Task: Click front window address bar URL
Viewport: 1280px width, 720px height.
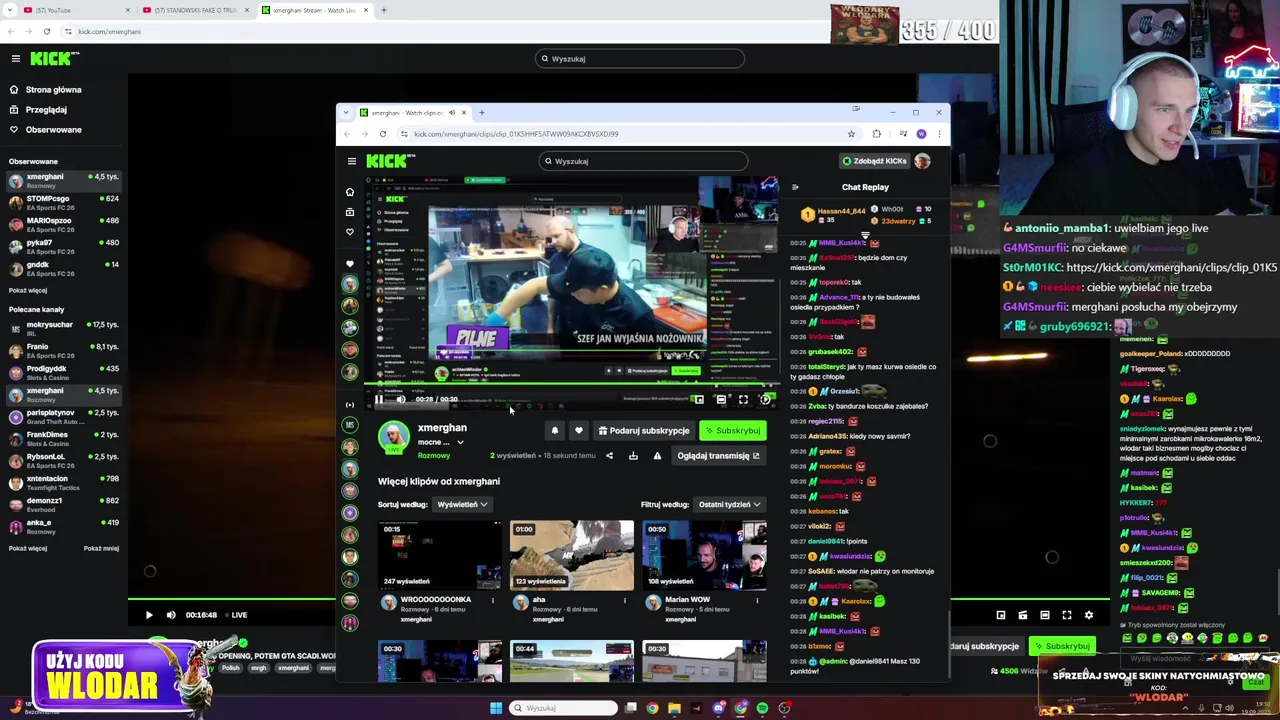Action: click(x=516, y=134)
